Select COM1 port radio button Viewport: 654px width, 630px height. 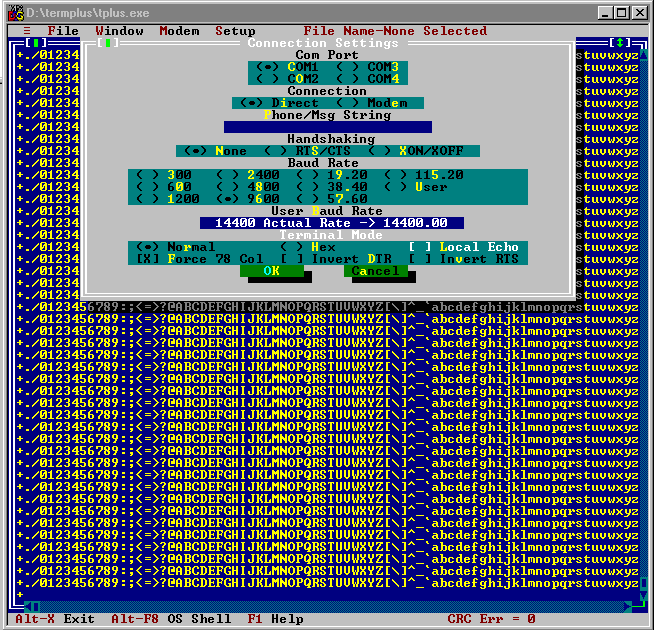[288, 67]
